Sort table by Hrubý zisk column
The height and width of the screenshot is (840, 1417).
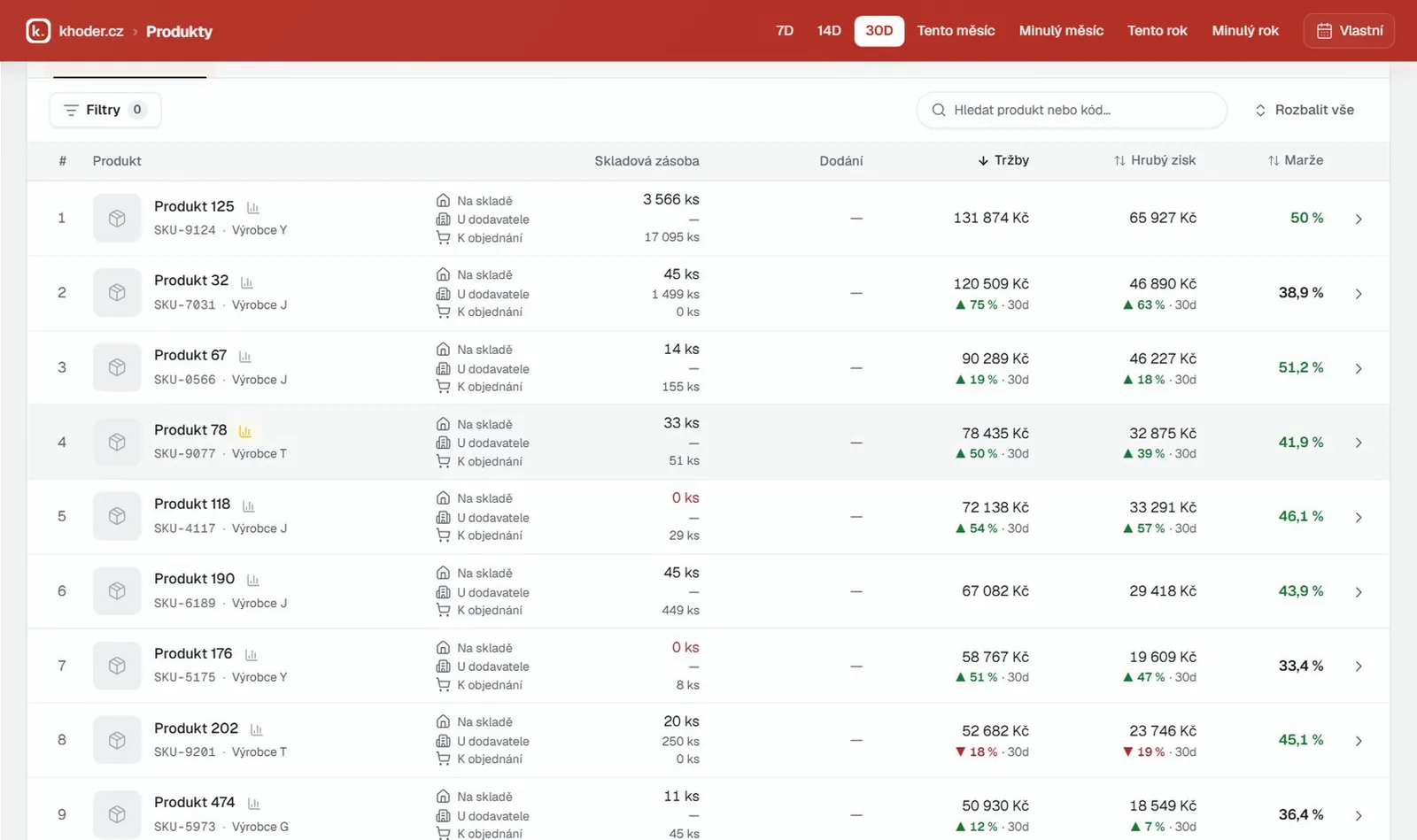click(1155, 160)
